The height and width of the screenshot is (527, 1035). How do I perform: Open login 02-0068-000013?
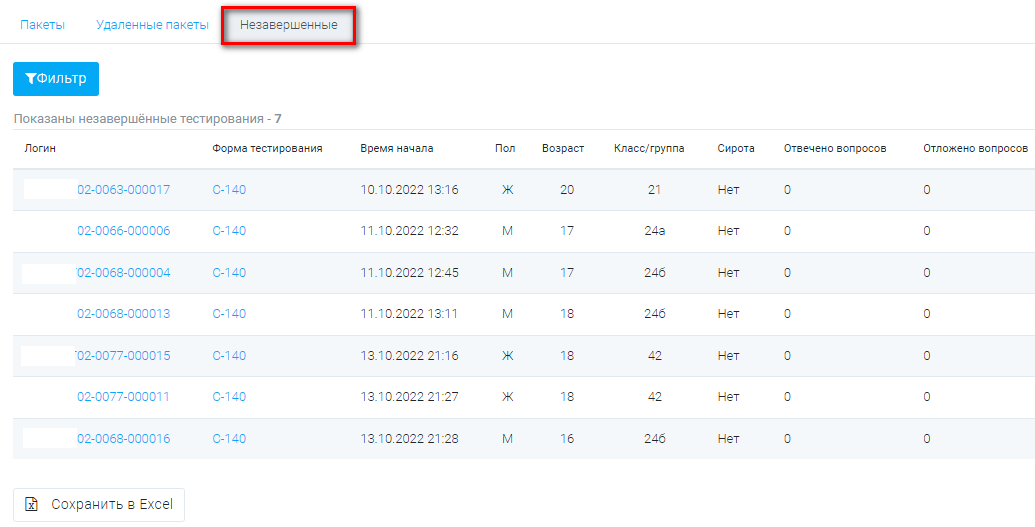123,314
